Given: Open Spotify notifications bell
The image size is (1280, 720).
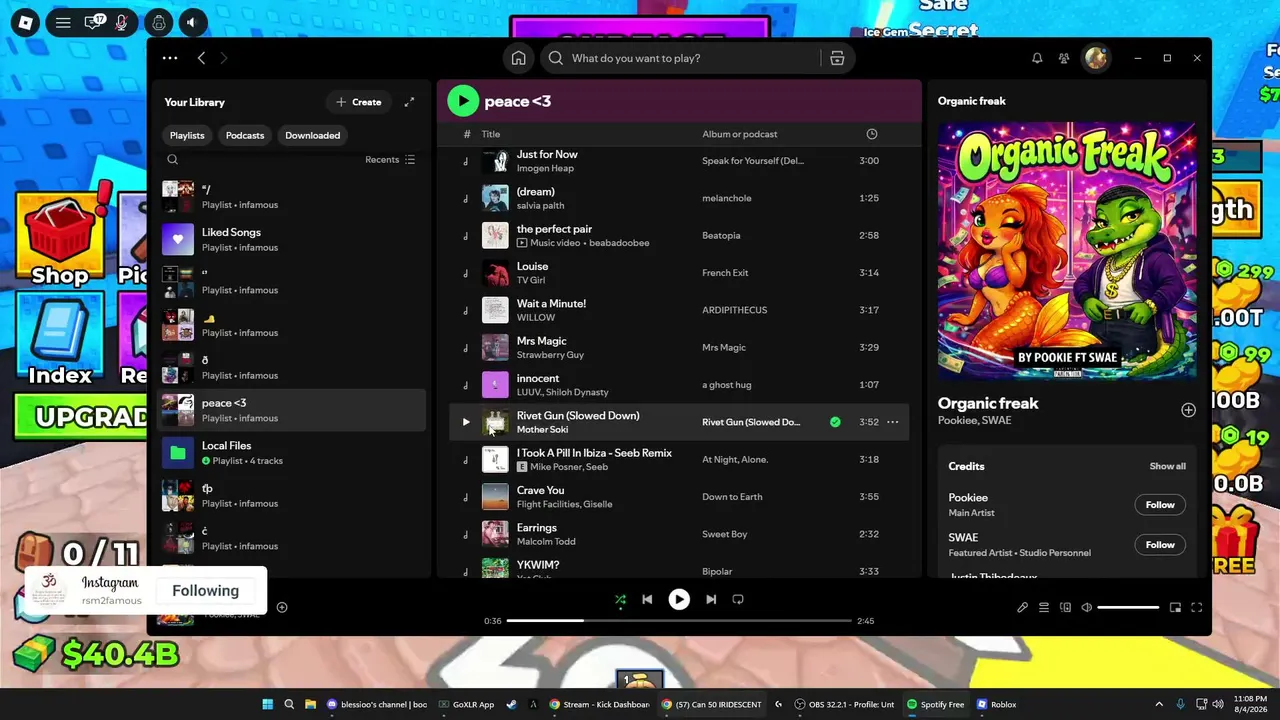Looking at the screenshot, I should 1037,58.
